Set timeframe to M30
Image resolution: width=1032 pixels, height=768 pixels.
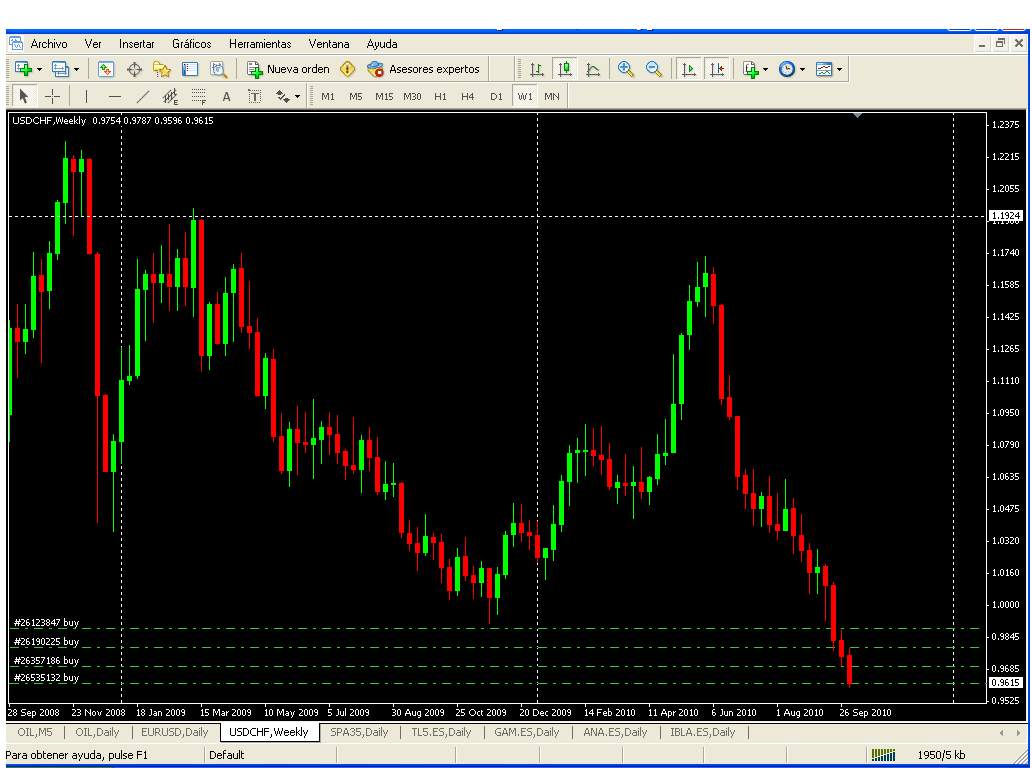412,97
